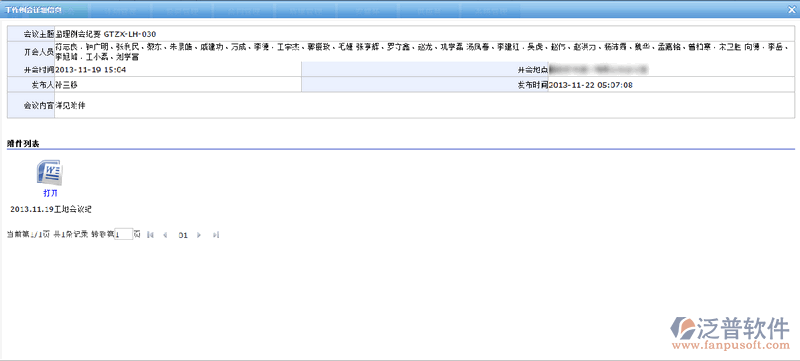Open the Word document attachment icon

(50, 172)
